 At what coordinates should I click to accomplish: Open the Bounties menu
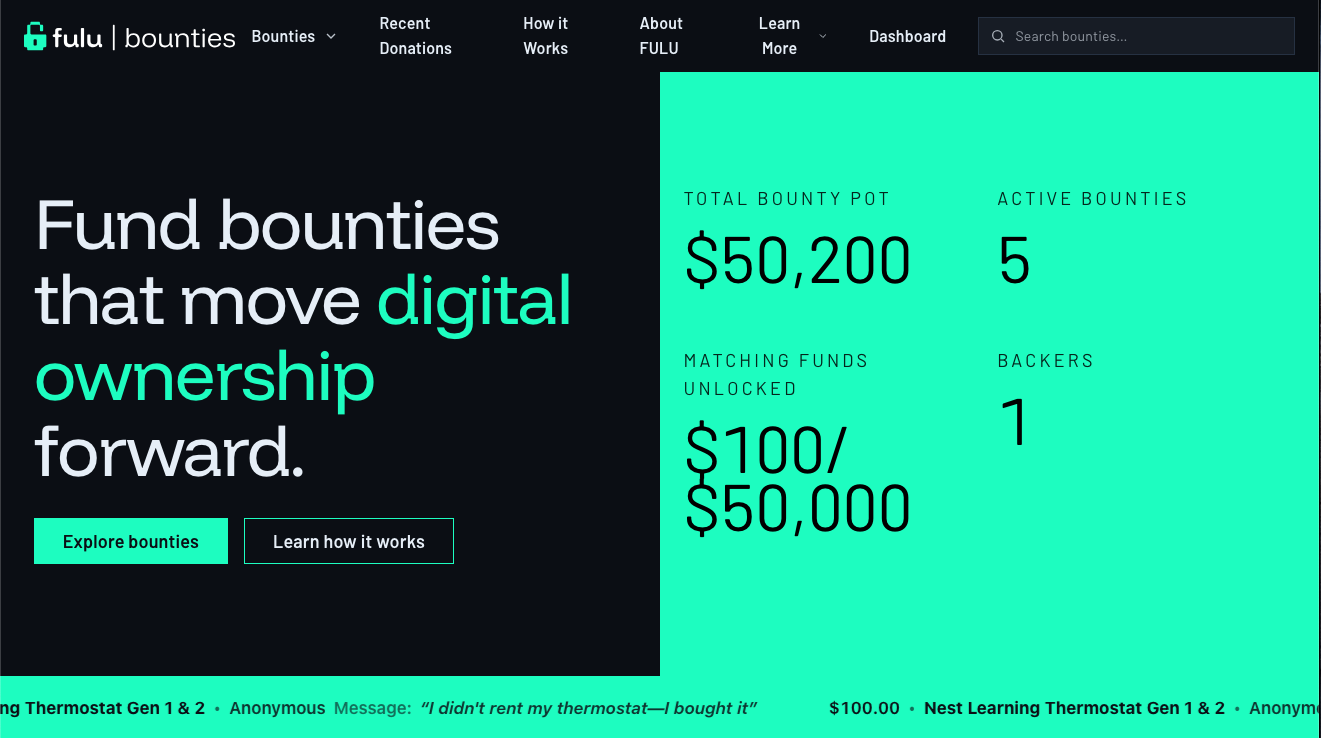285,36
